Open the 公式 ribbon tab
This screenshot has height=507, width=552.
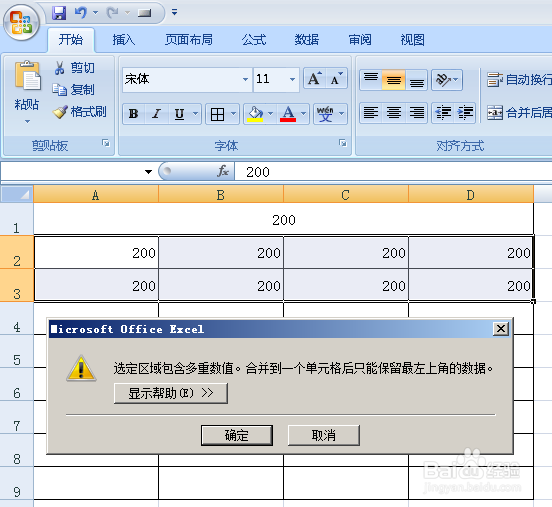254,40
